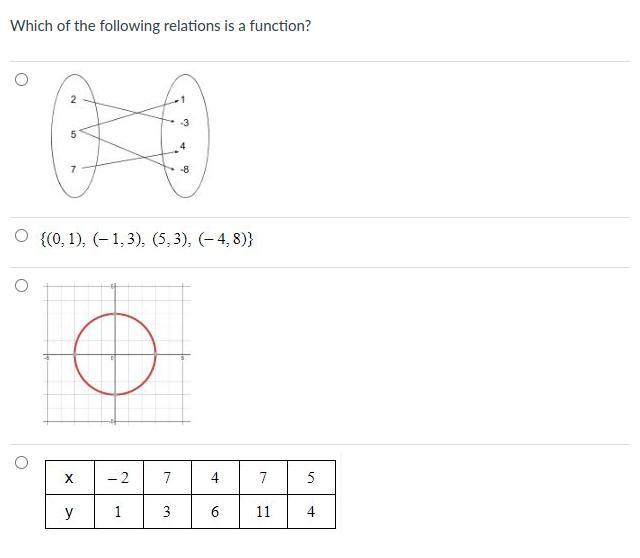Click the table cell containing 3
Image resolution: width=640 pixels, height=558 pixels.
point(166,512)
